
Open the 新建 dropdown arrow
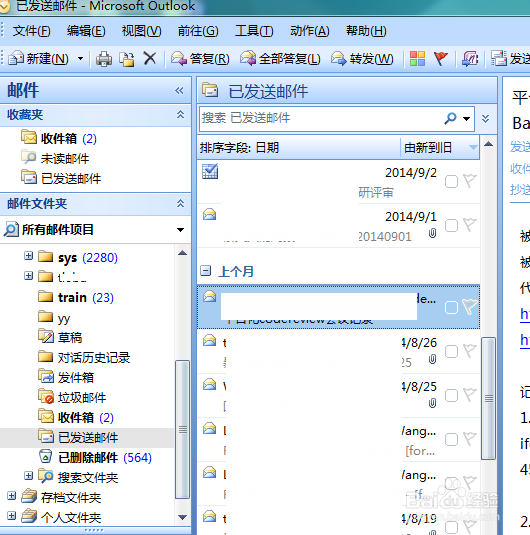click(80, 59)
